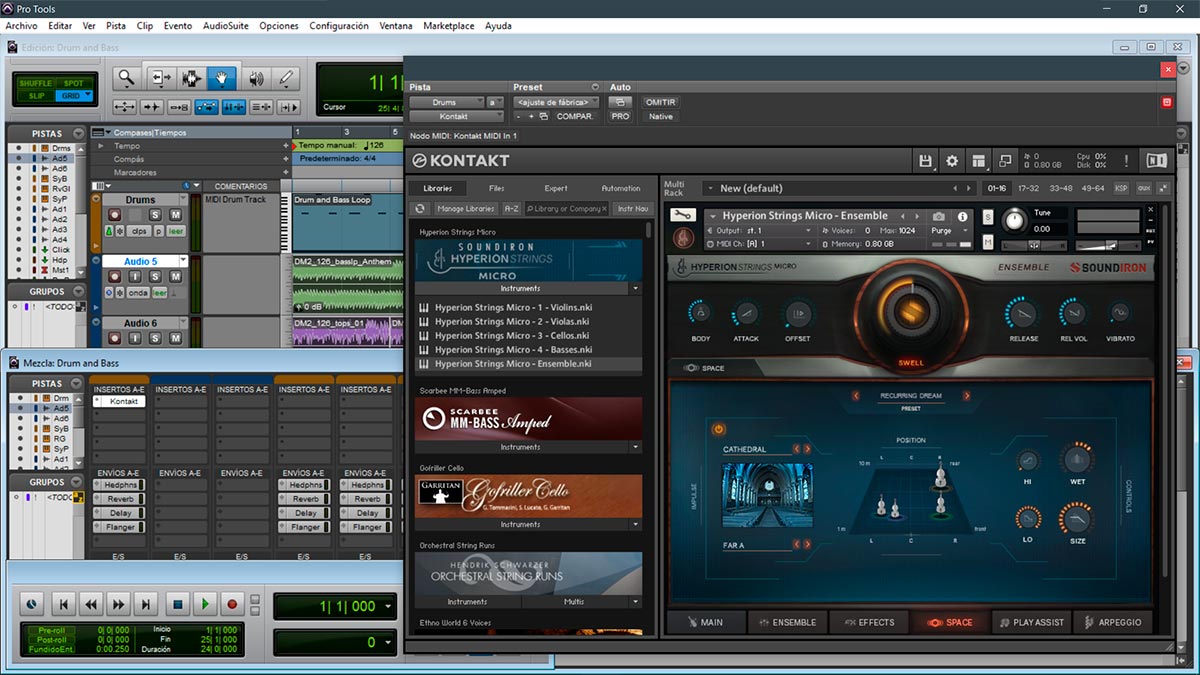Image resolution: width=1200 pixels, height=675 pixels.
Task: Click Return to Zero transport button
Action: pyautogui.click(x=63, y=604)
